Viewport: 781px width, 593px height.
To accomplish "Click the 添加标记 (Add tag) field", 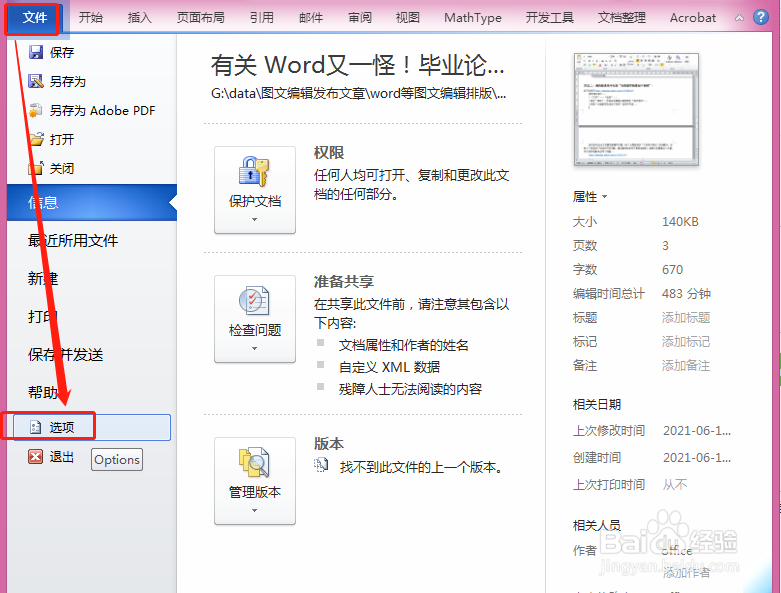I will coord(686,342).
